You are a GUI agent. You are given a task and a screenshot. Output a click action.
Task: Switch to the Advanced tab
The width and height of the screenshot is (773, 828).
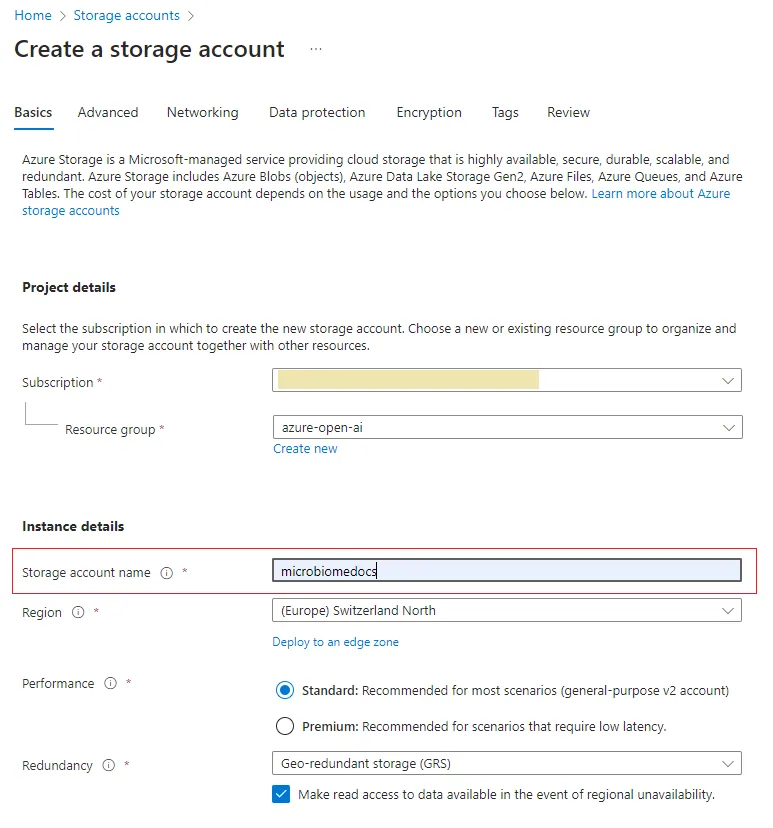(x=108, y=112)
